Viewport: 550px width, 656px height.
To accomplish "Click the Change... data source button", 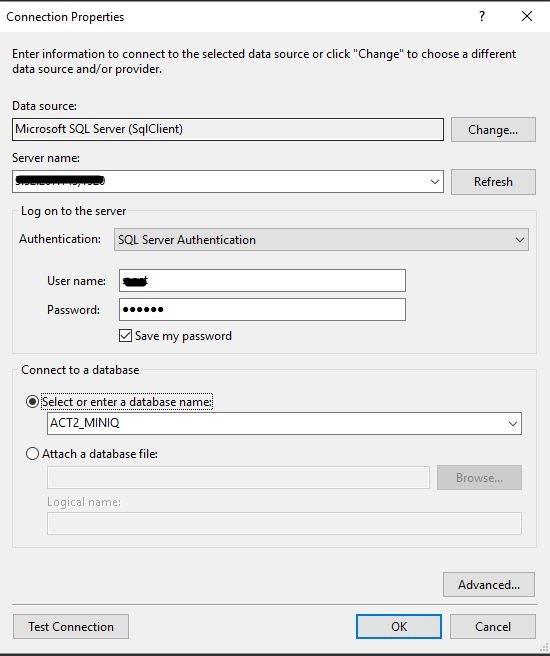I will [x=493, y=130].
